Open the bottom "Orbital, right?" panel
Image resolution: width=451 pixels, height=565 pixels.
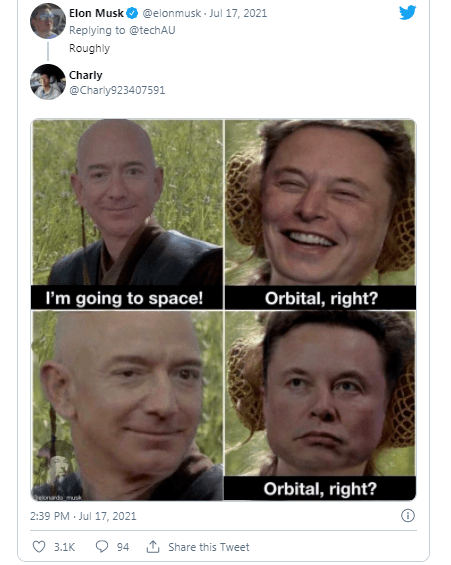pos(320,406)
